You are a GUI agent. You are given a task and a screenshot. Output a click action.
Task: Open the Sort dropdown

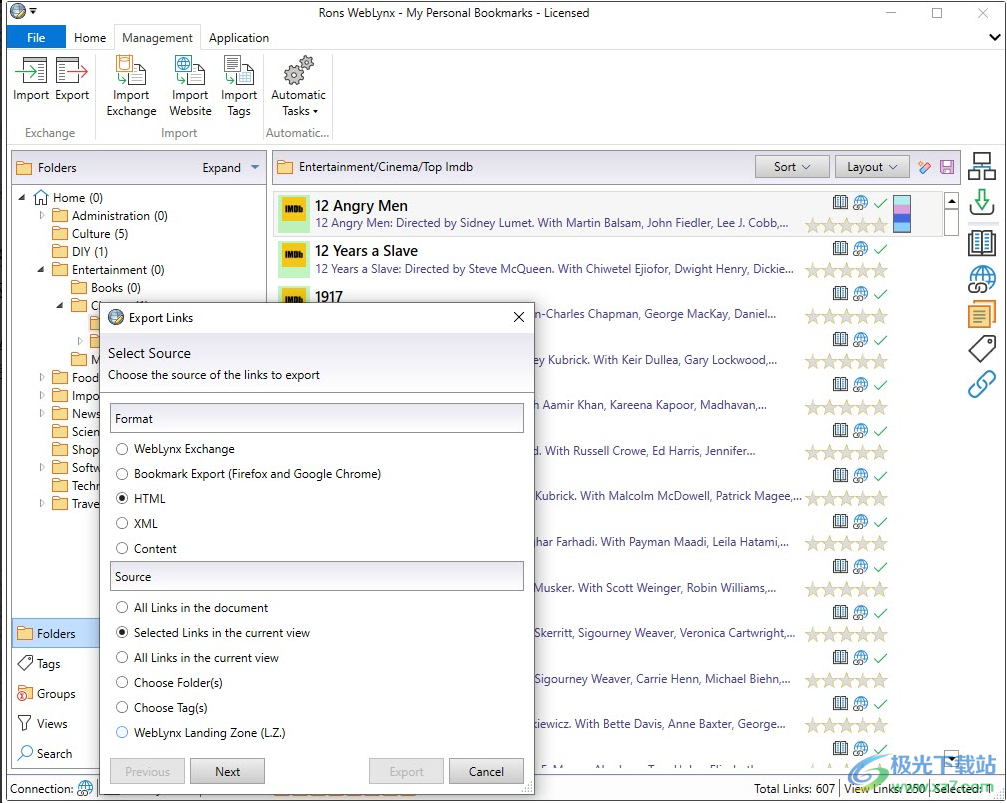click(x=793, y=167)
